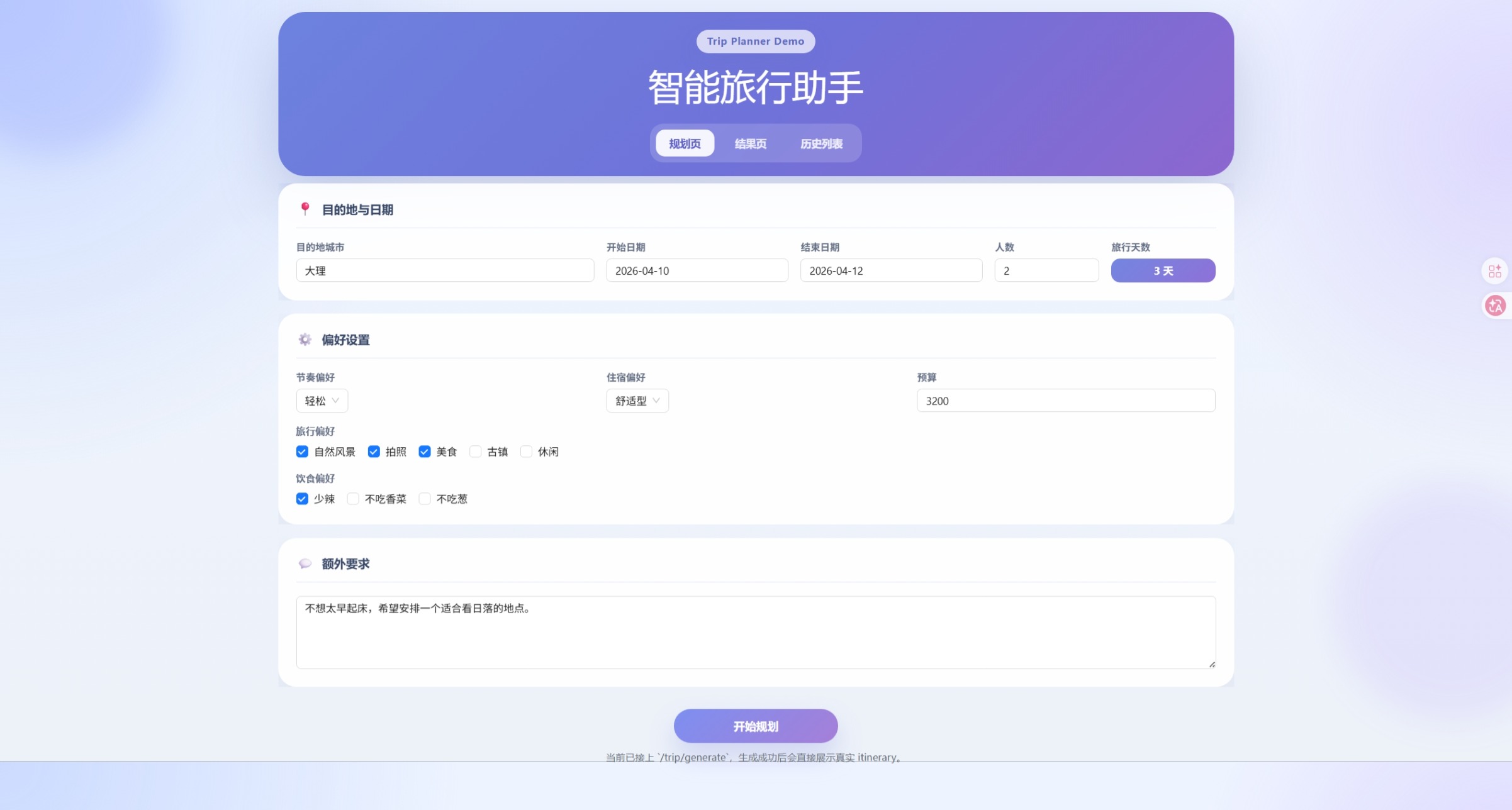The image size is (1512, 810).
Task: Click the 目的地与日期 section heading
Action: pyautogui.click(x=357, y=209)
